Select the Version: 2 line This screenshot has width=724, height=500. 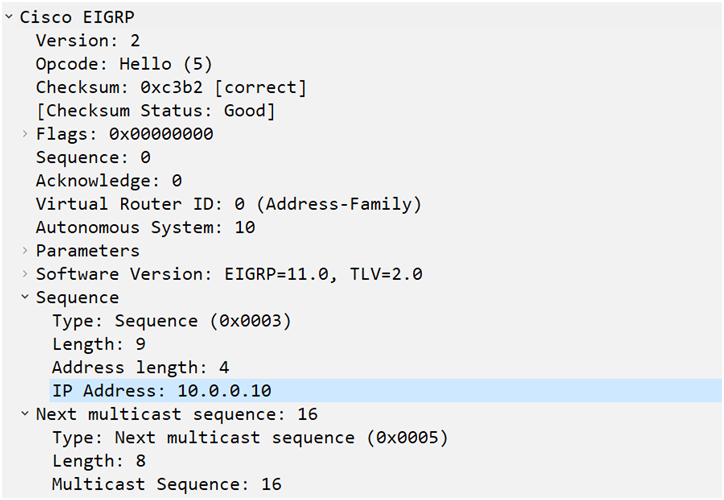[88, 41]
